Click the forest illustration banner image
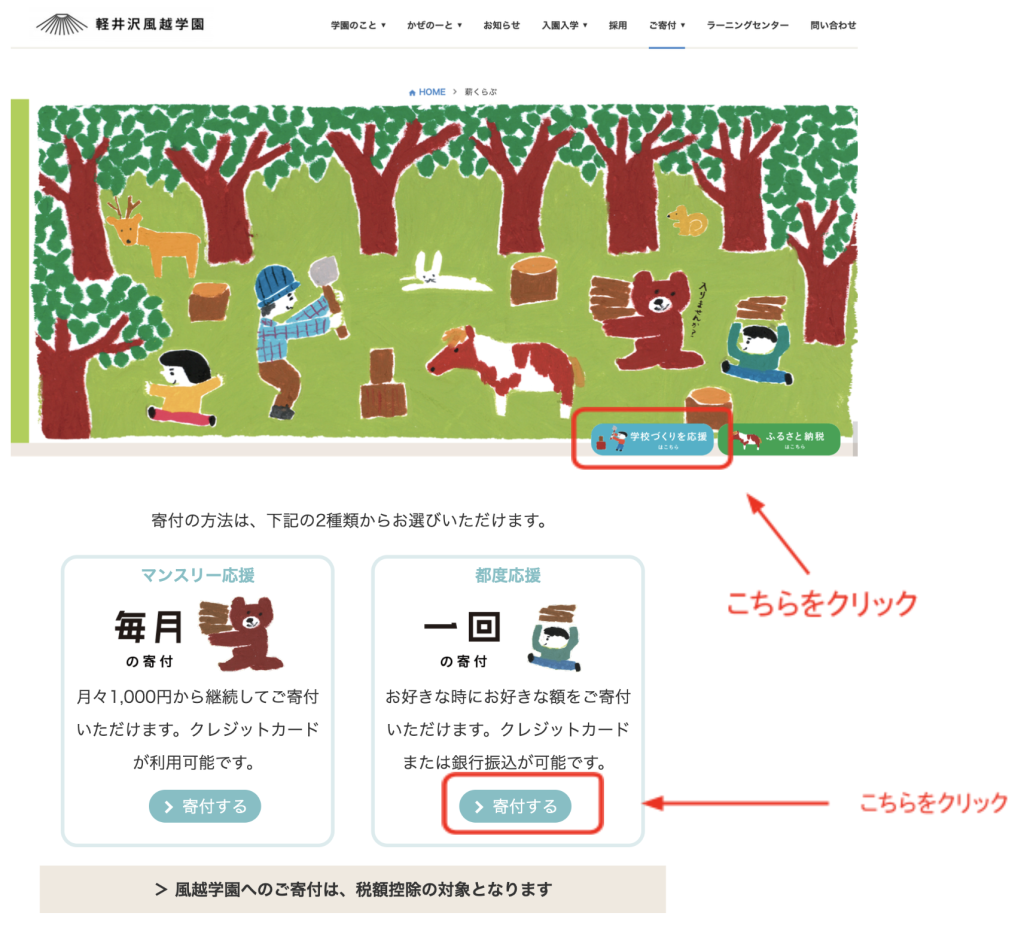Viewport: 1024px width, 925px height. coord(447,271)
